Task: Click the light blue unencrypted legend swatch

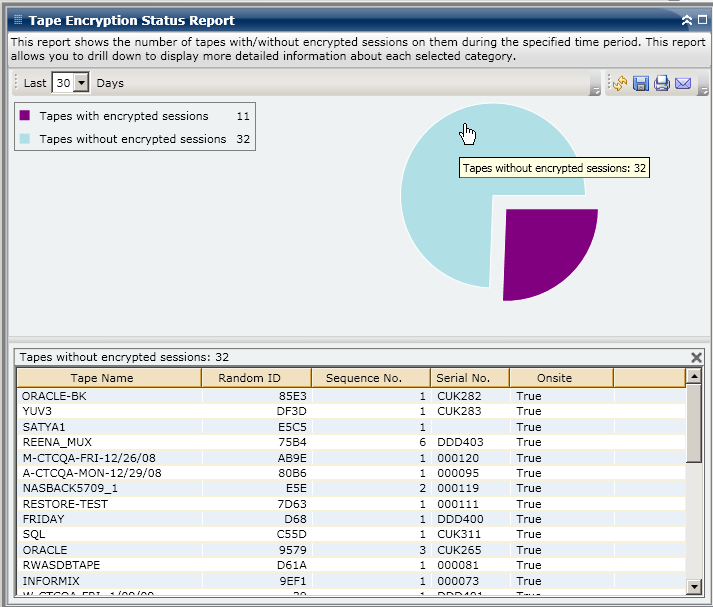Action: pyautogui.click(x=26, y=139)
